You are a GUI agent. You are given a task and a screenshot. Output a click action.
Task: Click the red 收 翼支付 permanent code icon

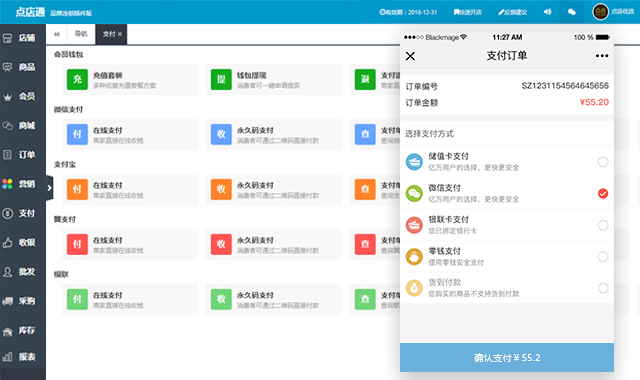(x=221, y=244)
